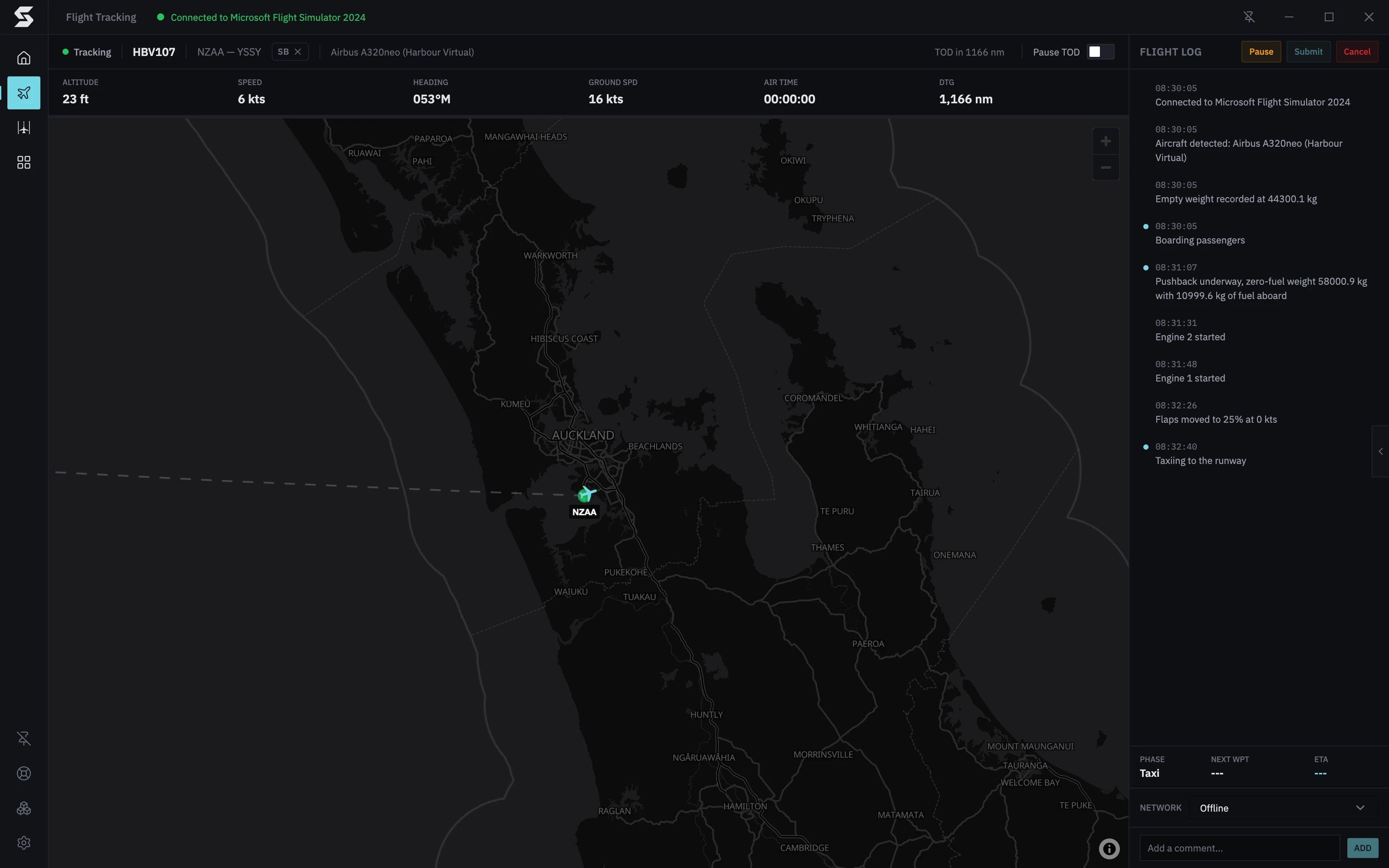Remove the SB tag with the X

coord(298,52)
